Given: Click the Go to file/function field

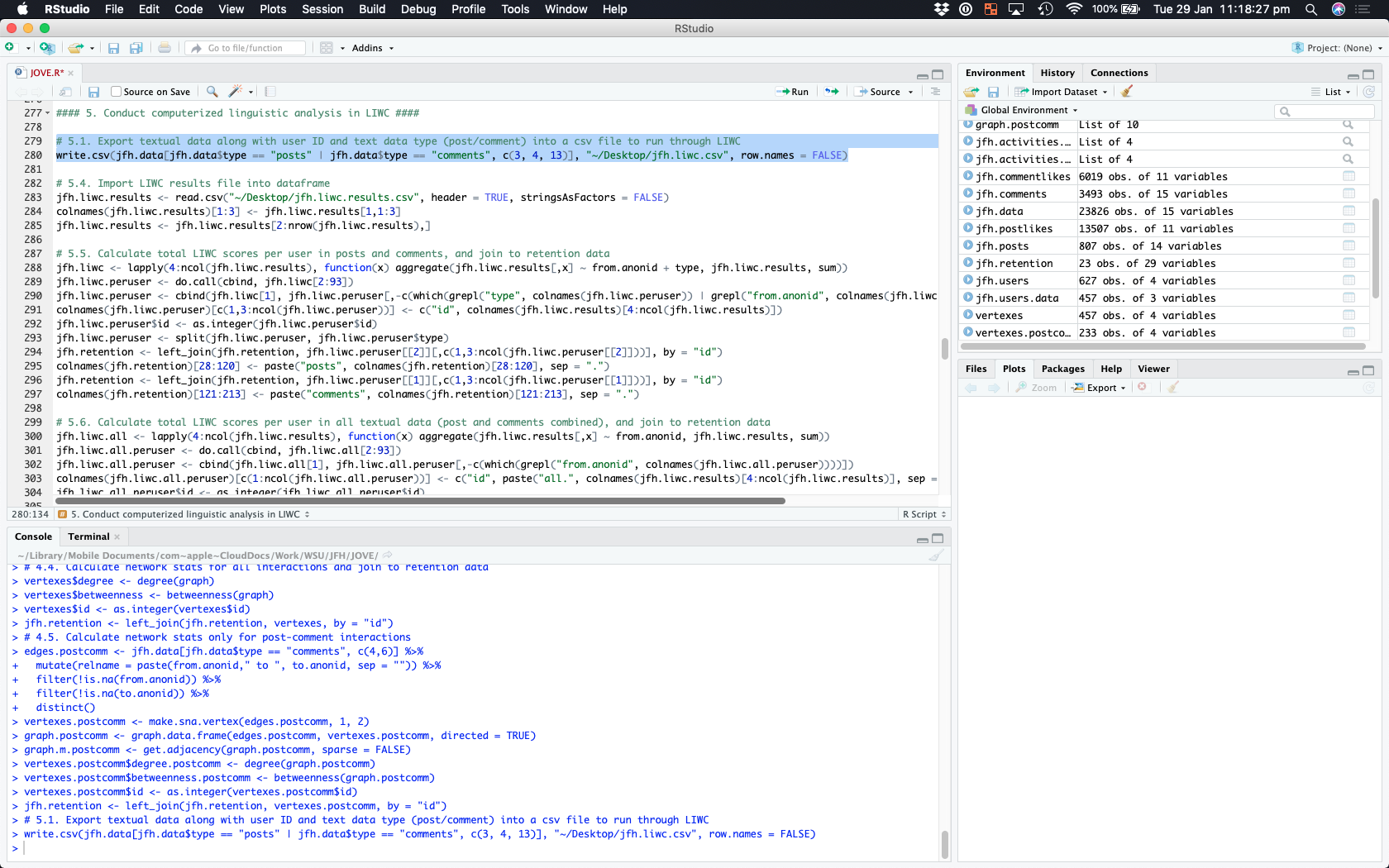Looking at the screenshot, I should tap(246, 48).
